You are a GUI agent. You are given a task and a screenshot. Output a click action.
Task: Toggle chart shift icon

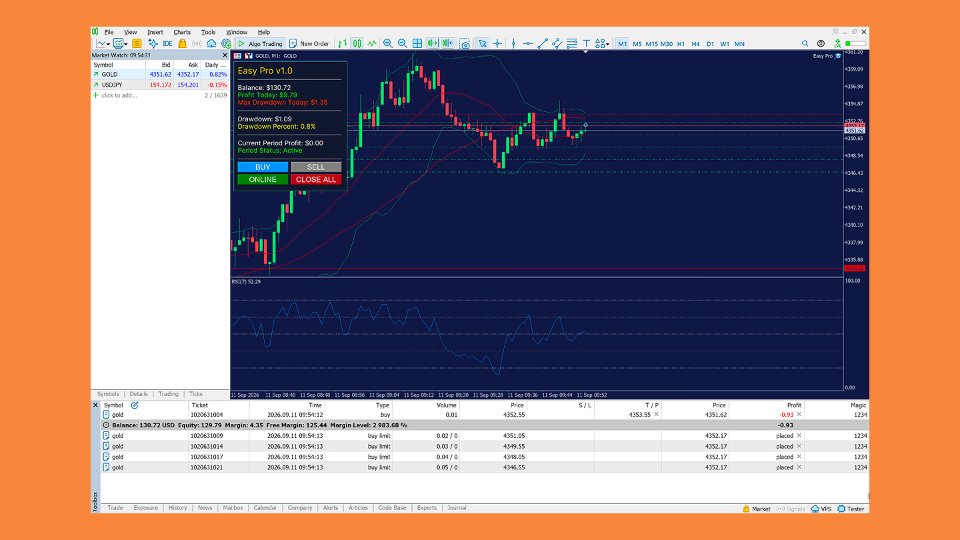(x=448, y=43)
